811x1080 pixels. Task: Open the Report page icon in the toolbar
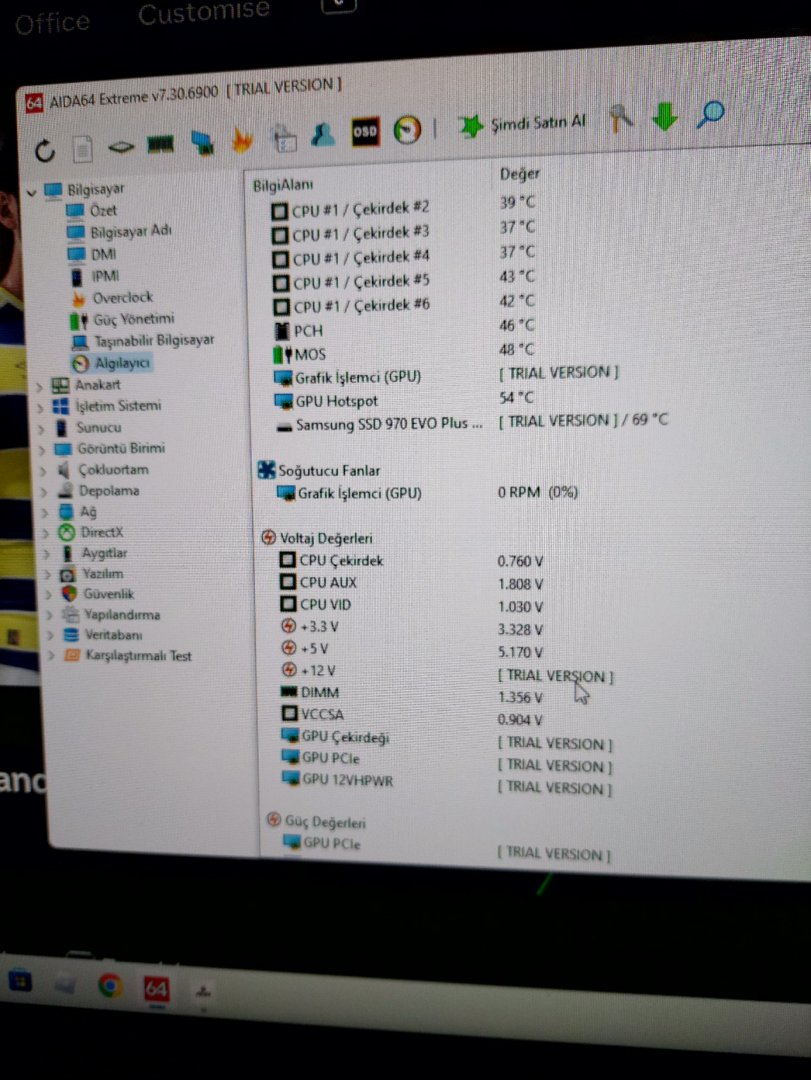83,149
